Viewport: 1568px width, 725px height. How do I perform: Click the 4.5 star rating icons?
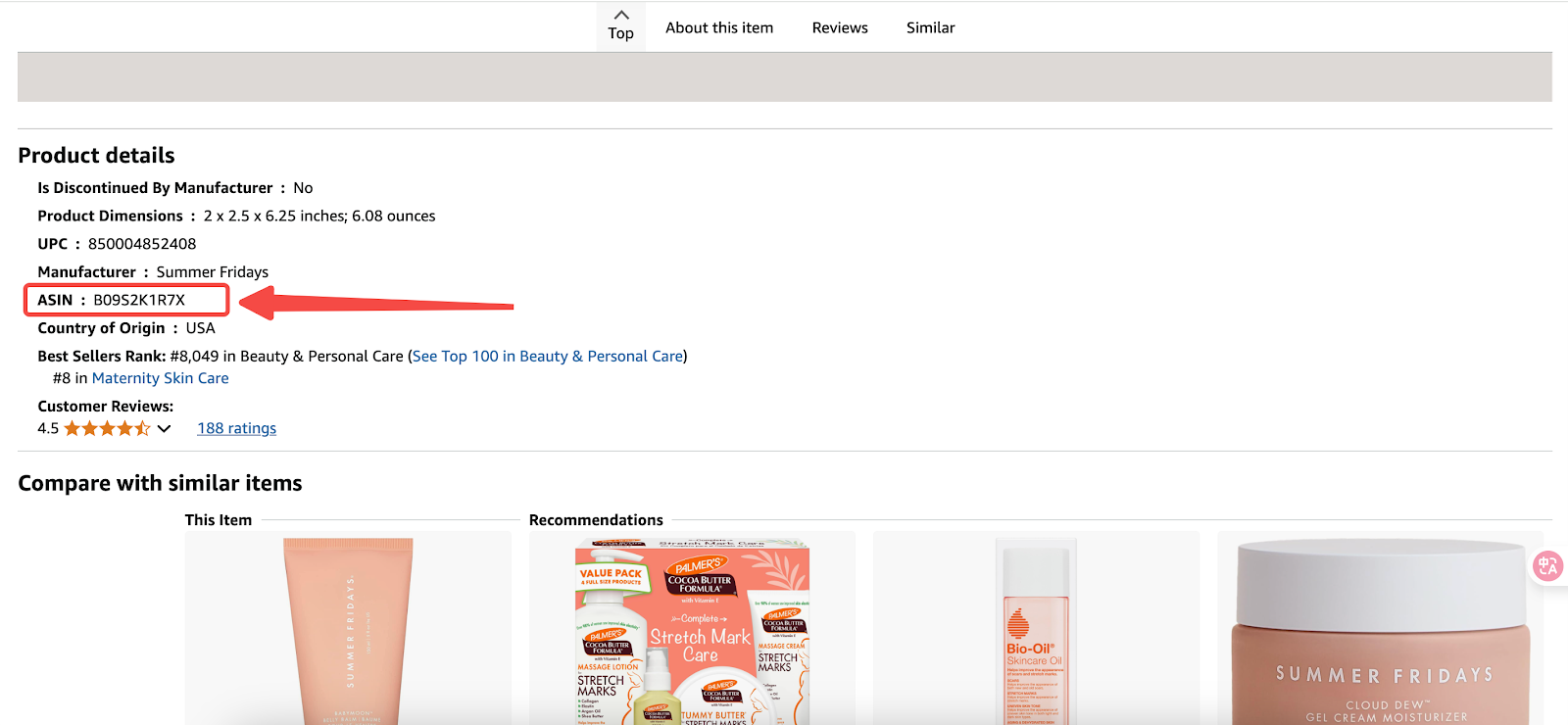coord(108,428)
